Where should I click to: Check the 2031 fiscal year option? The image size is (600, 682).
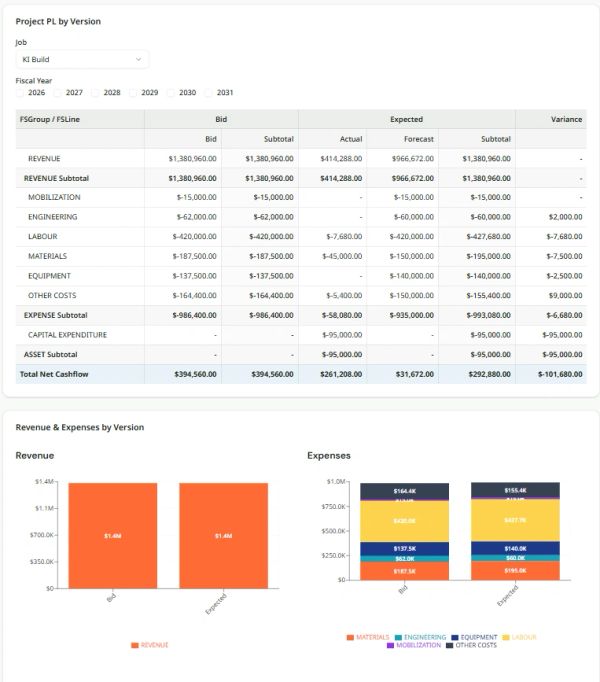coord(208,93)
